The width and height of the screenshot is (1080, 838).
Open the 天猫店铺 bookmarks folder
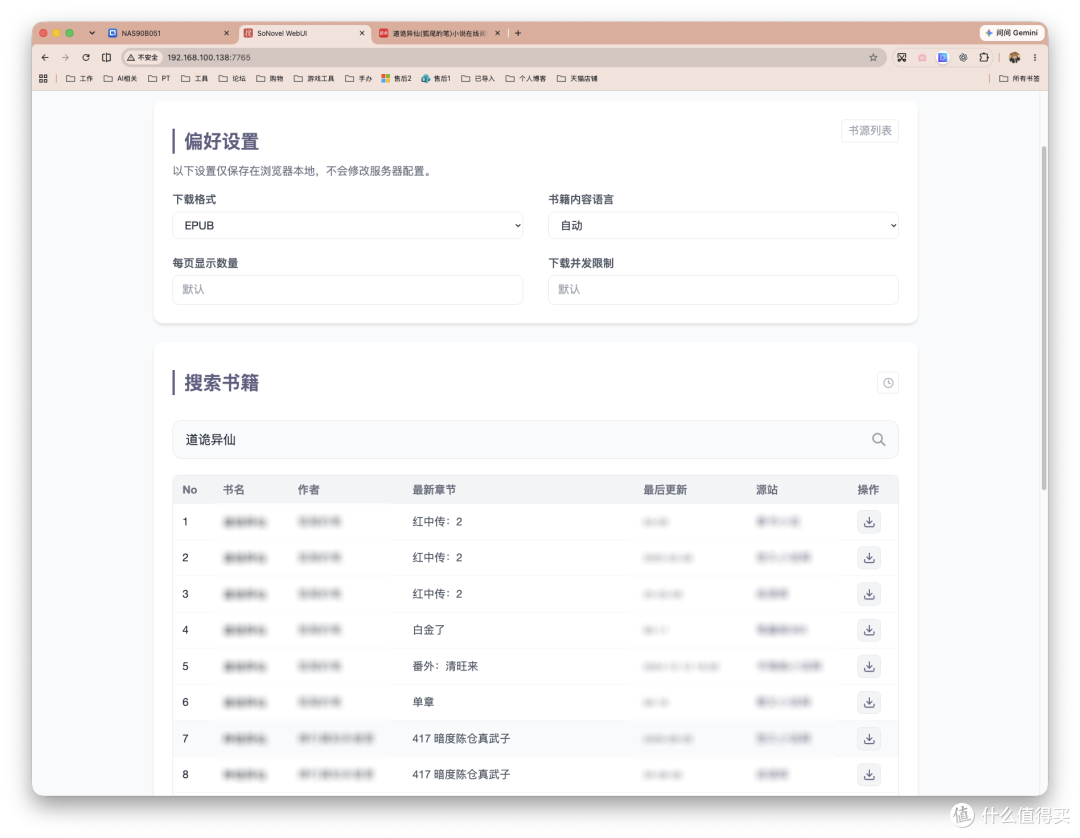[577, 78]
